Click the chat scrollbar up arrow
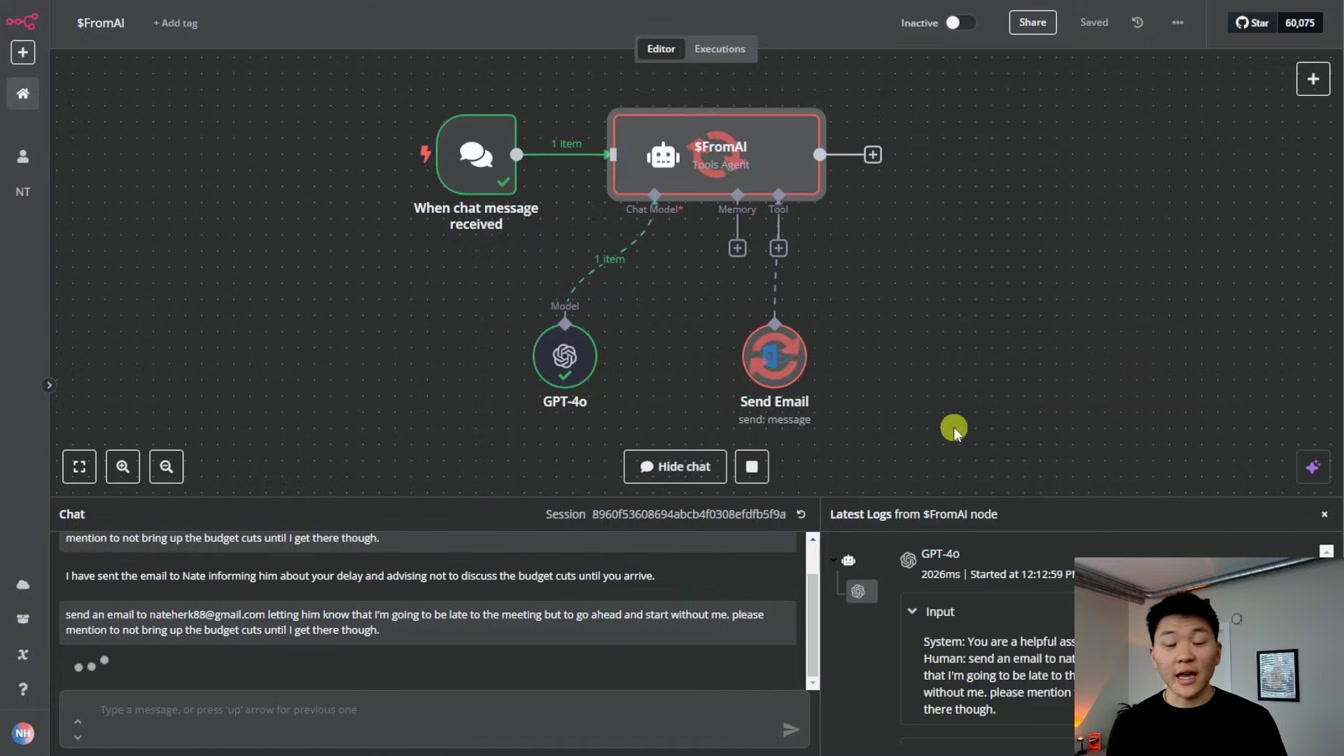The image size is (1344, 756). click(x=812, y=539)
